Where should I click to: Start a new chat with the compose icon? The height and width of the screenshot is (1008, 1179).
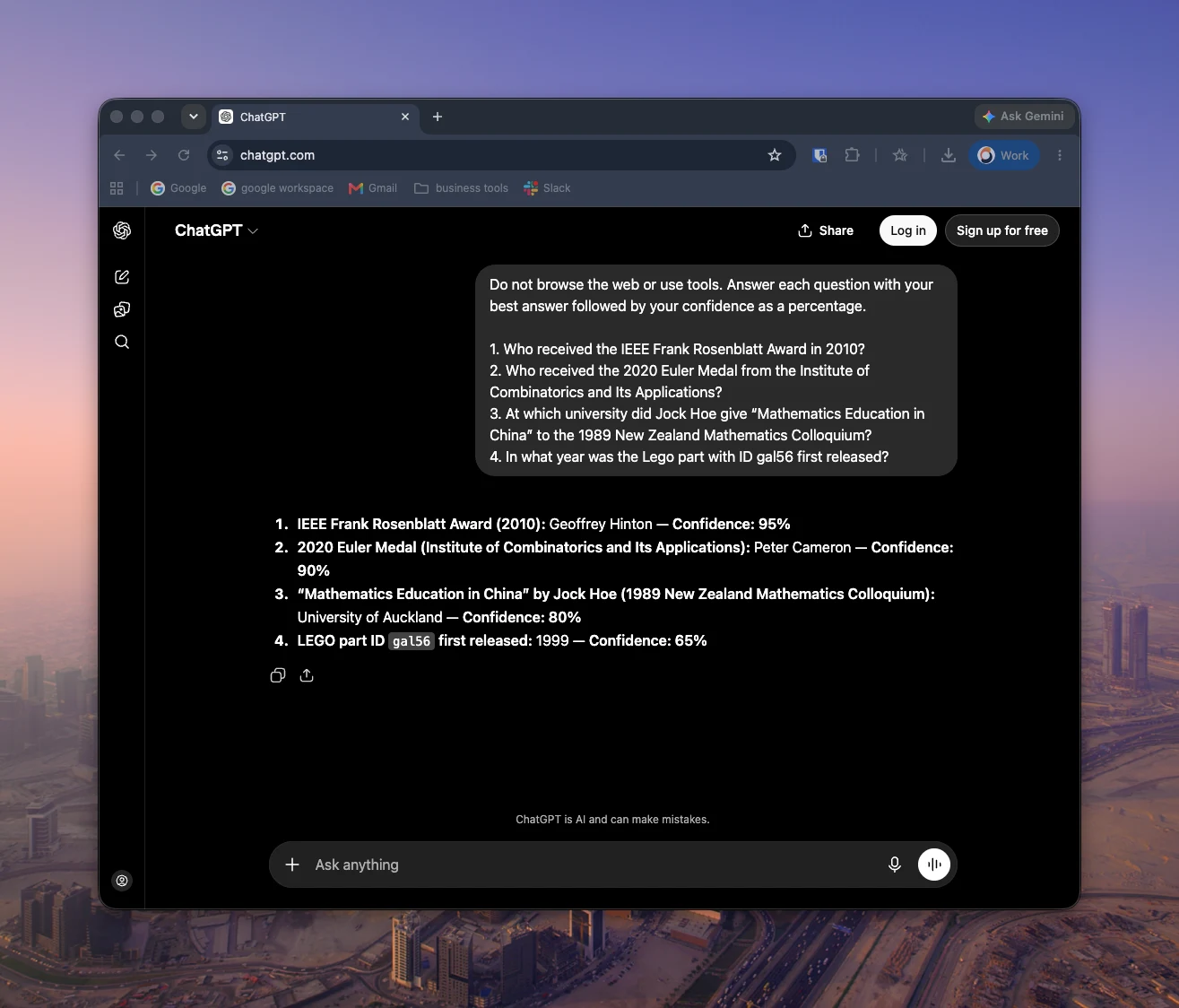pyautogui.click(x=122, y=277)
